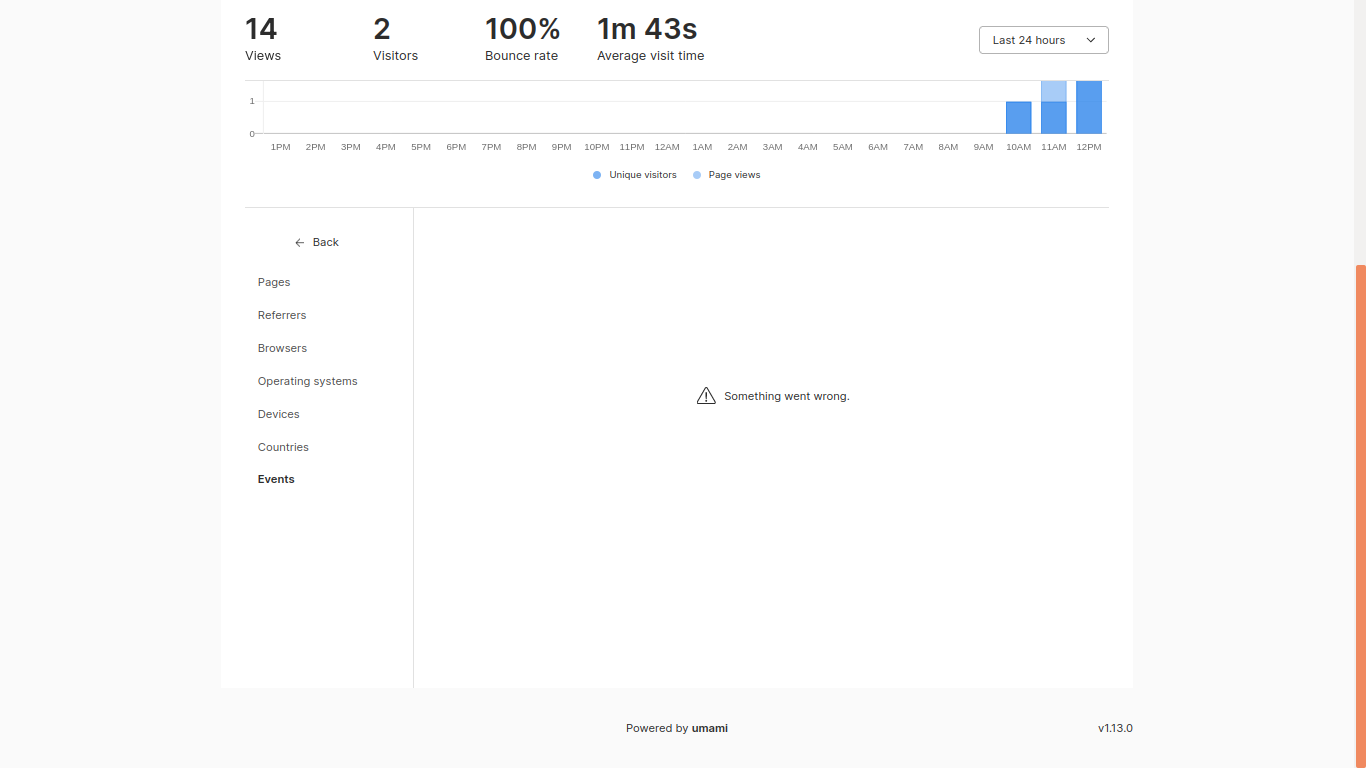This screenshot has height=768, width=1366.
Task: Toggle Unique visitors visibility in the legend
Action: [634, 174]
